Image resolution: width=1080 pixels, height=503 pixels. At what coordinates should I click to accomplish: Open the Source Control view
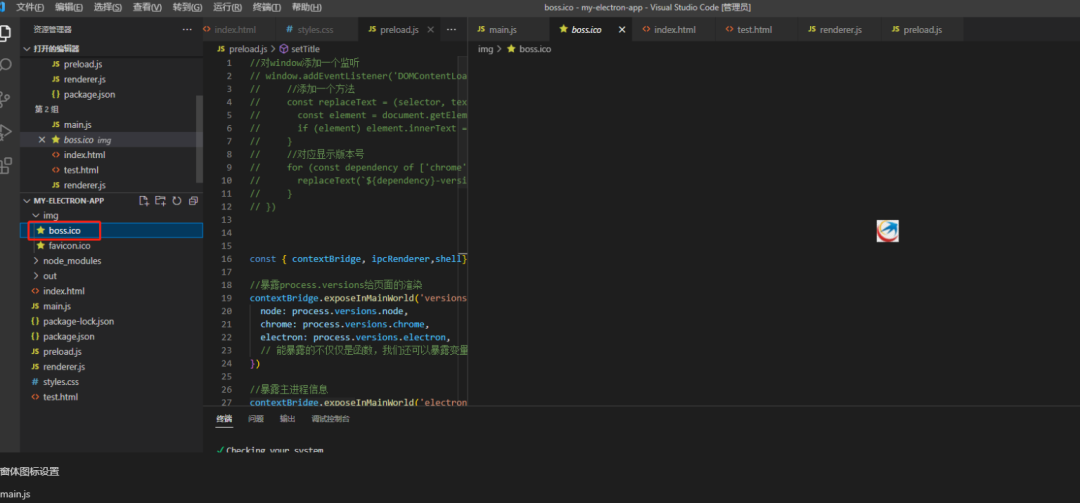click(8, 98)
